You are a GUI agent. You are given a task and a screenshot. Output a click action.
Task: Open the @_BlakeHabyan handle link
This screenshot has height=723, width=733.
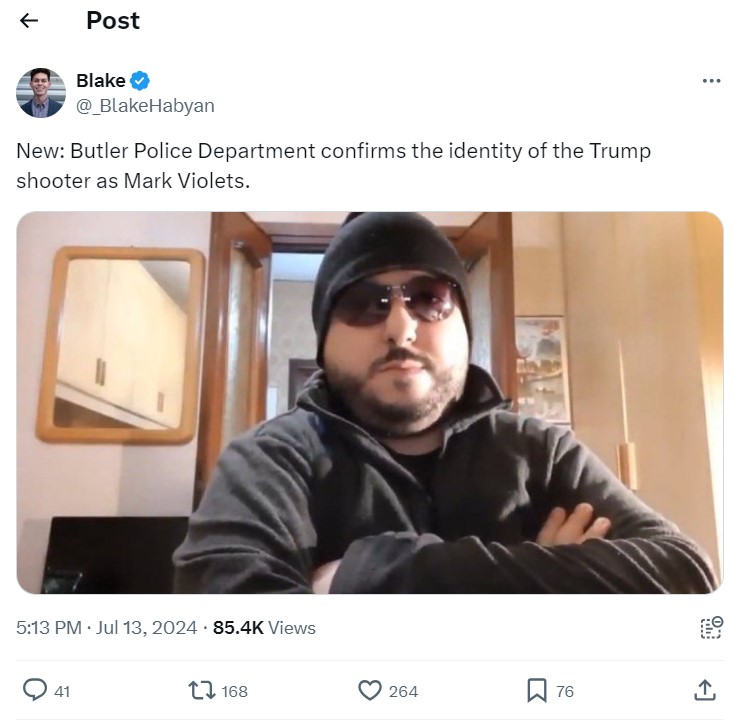(145, 106)
